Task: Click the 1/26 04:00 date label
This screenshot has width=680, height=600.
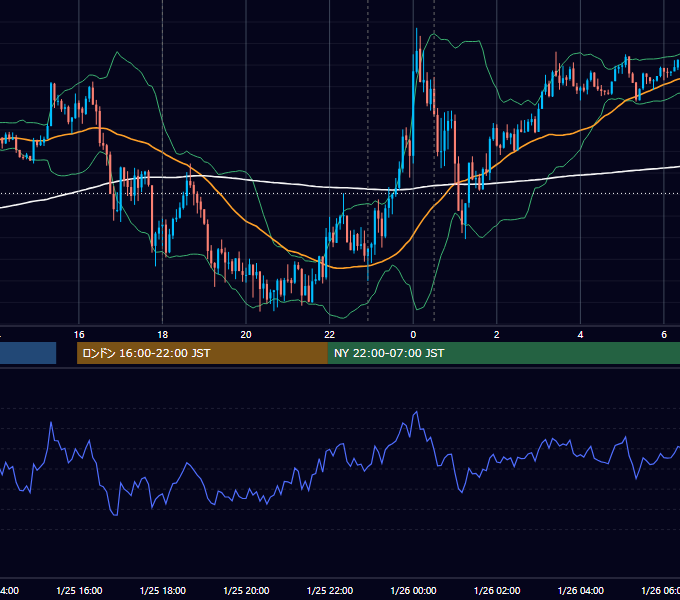Action: 581,591
